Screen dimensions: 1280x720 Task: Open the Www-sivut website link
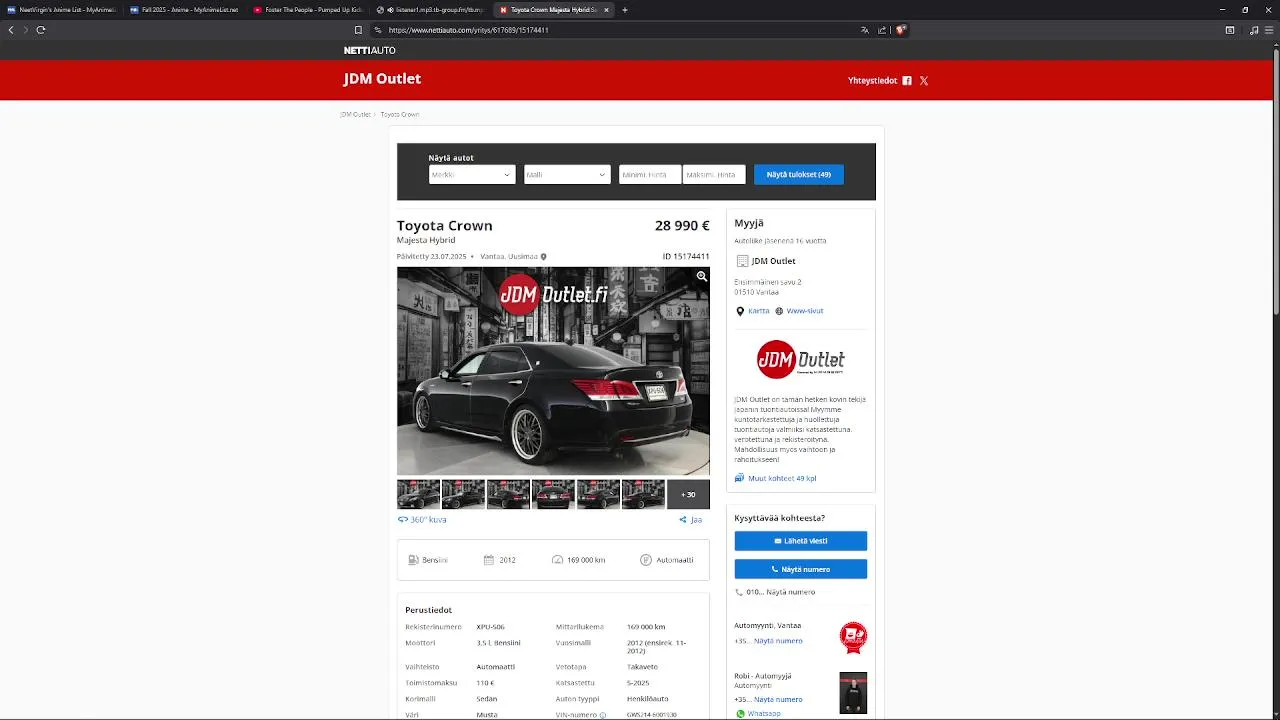pyautogui.click(x=805, y=311)
